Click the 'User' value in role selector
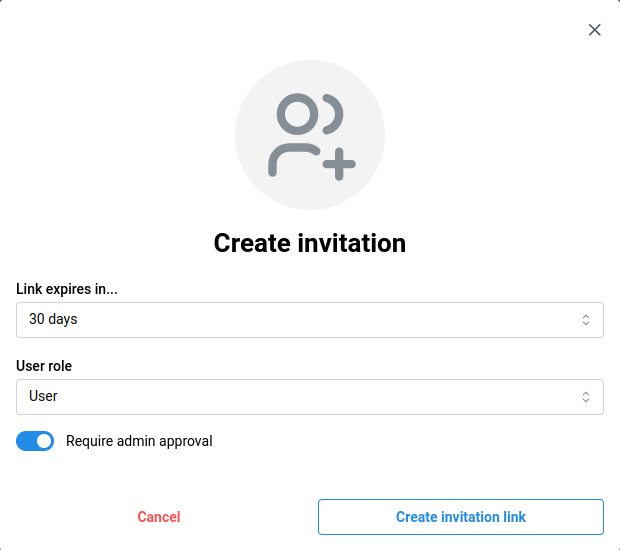 click(43, 397)
